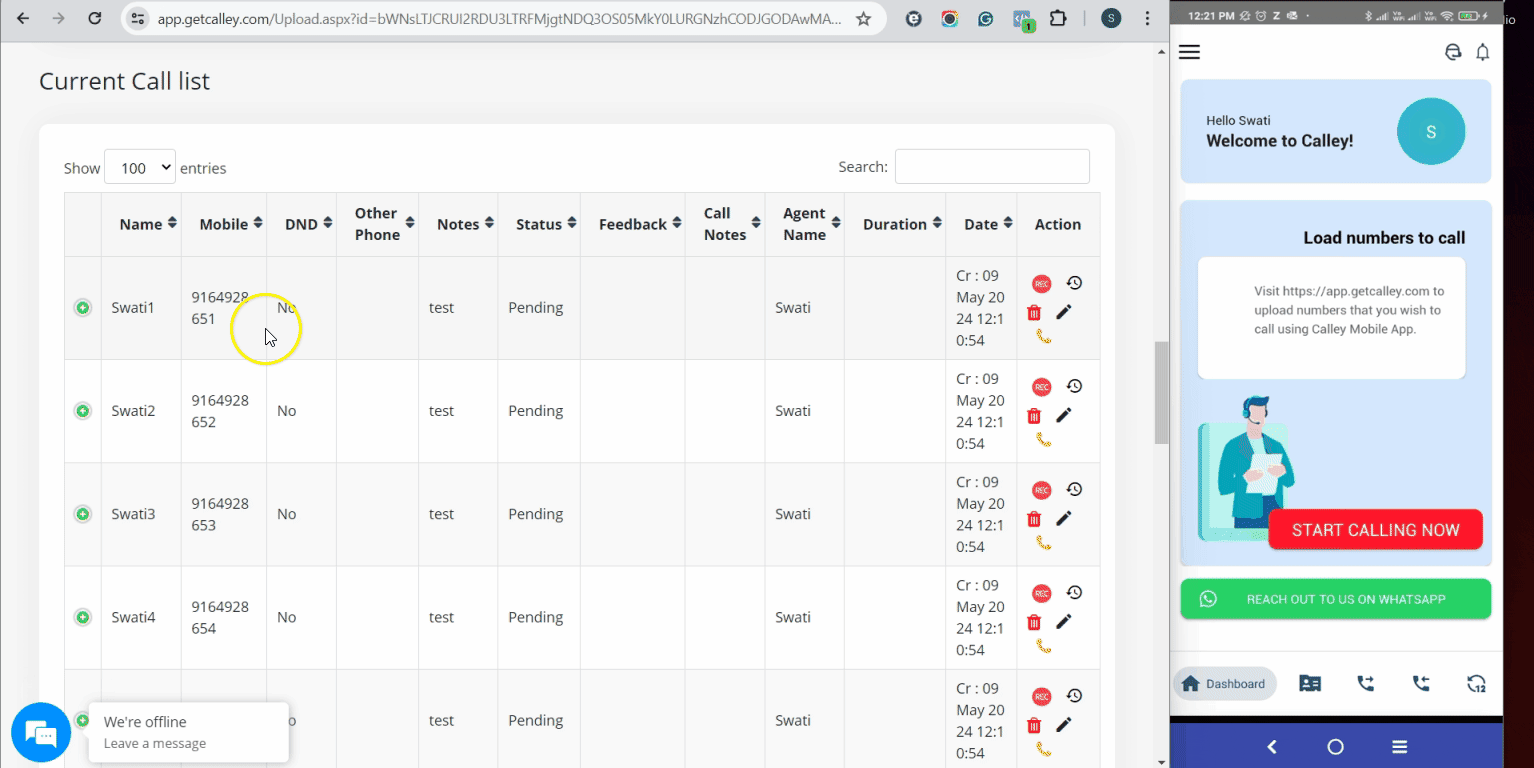Edit Swati4 entry using pencil icon
Screen dimensions: 1534x768
tap(1064, 621)
